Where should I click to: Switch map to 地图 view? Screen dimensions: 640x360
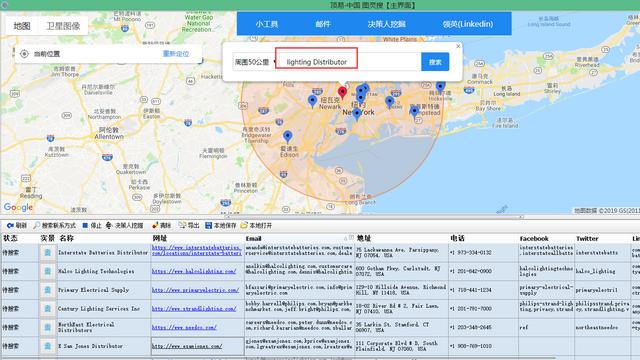(x=22, y=26)
